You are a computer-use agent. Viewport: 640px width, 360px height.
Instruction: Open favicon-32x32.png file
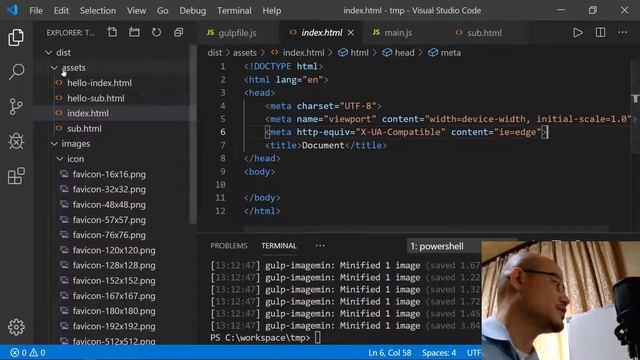point(109,189)
